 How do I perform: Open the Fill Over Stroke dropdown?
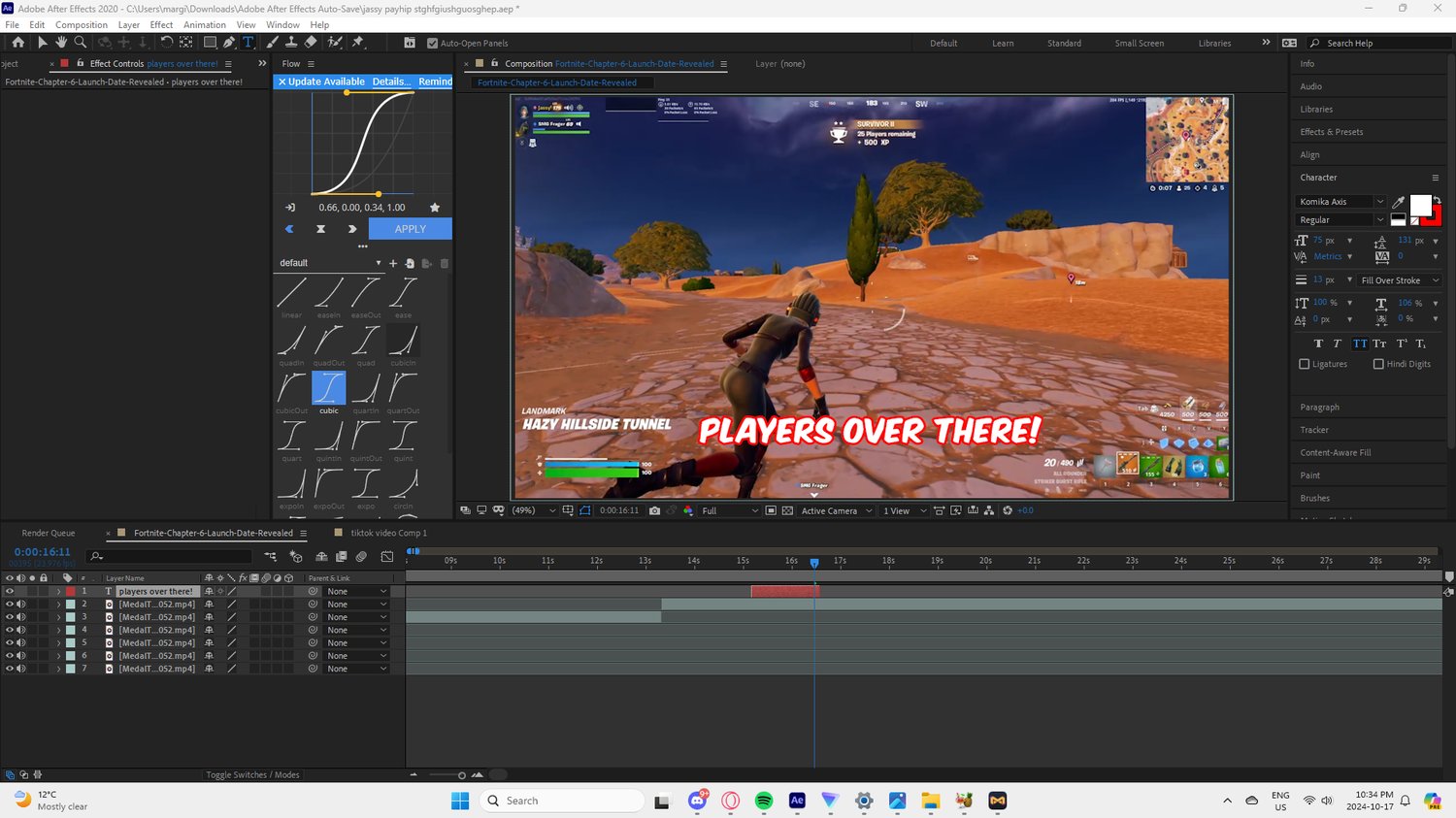[x=1399, y=280]
